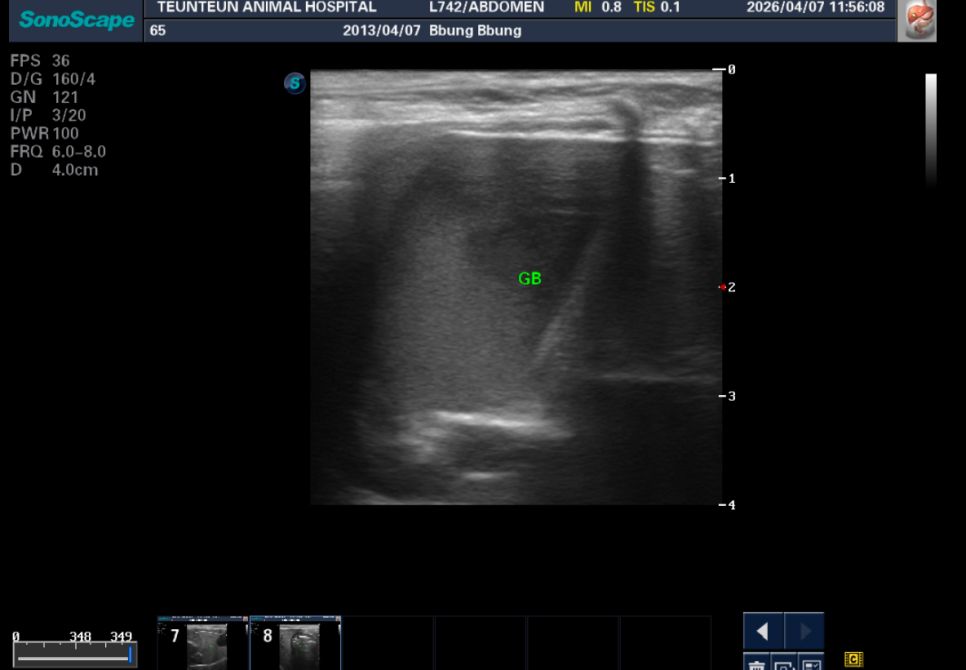Screen dimensions: 966x670
Task: Click the grayscale bar beside the image
Action: click(931, 129)
